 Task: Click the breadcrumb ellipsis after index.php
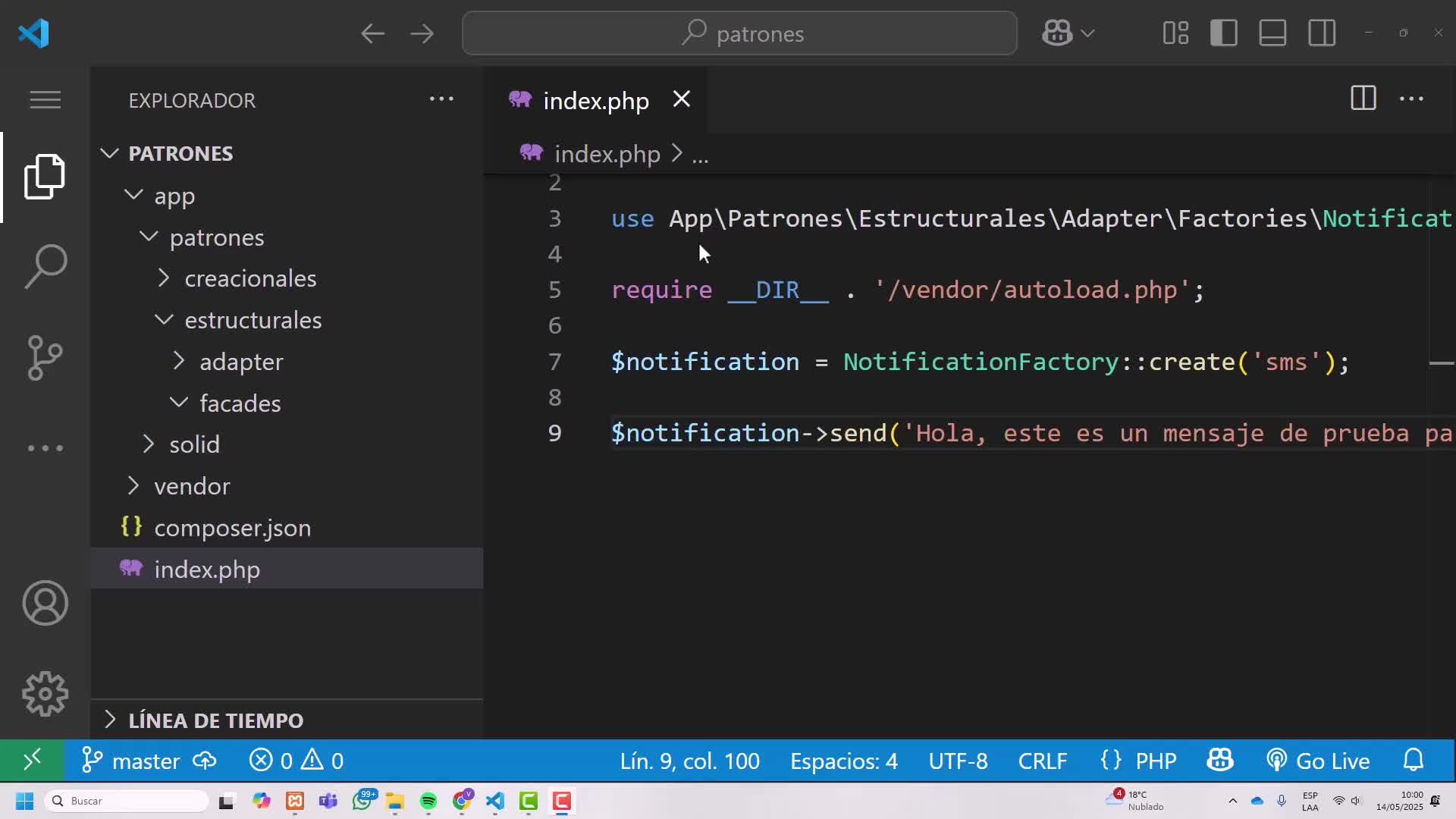coord(700,155)
